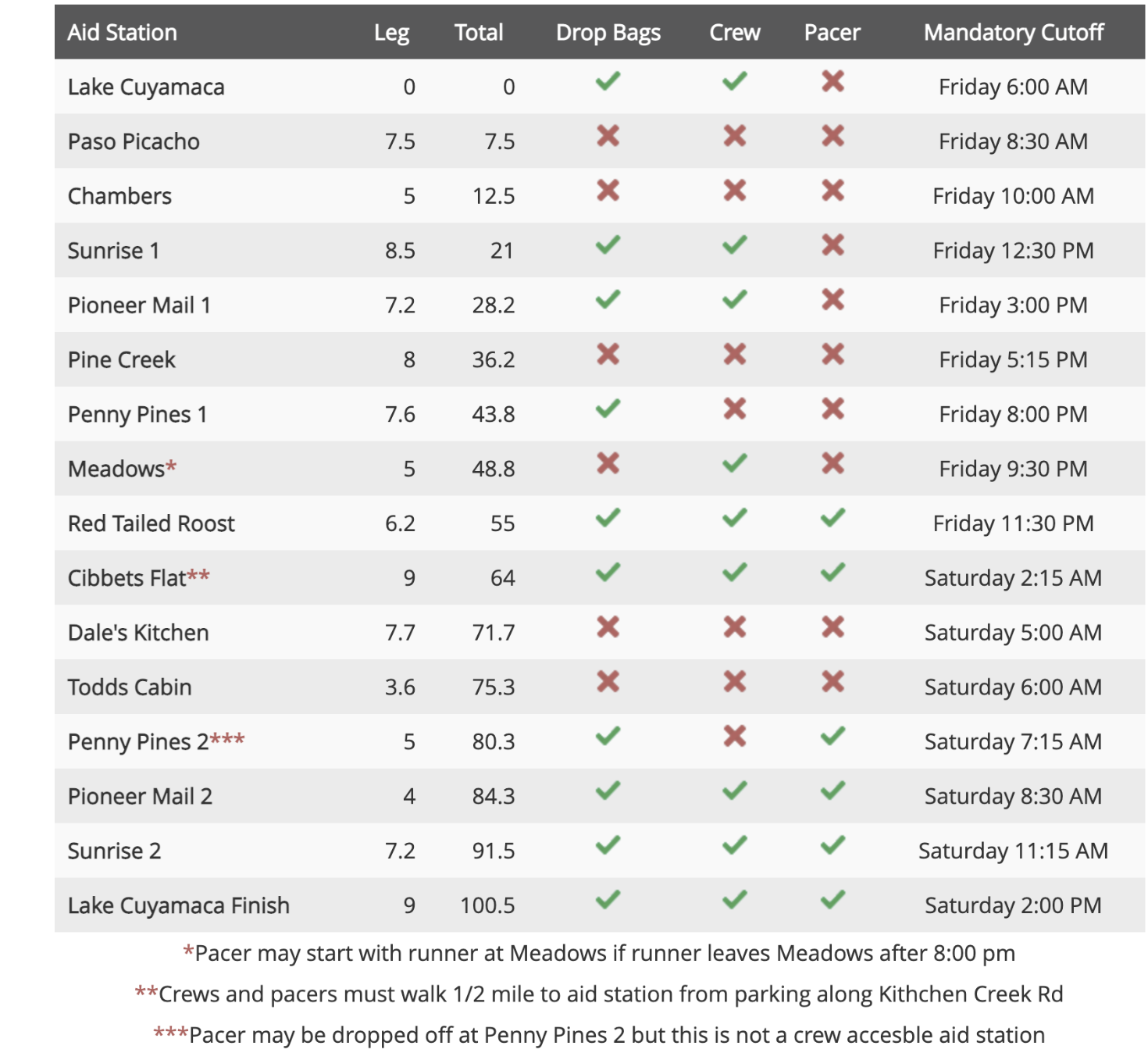Select the Pioneer Mail 2 station name
Screen dimensions: 1148x1053
pos(140,796)
